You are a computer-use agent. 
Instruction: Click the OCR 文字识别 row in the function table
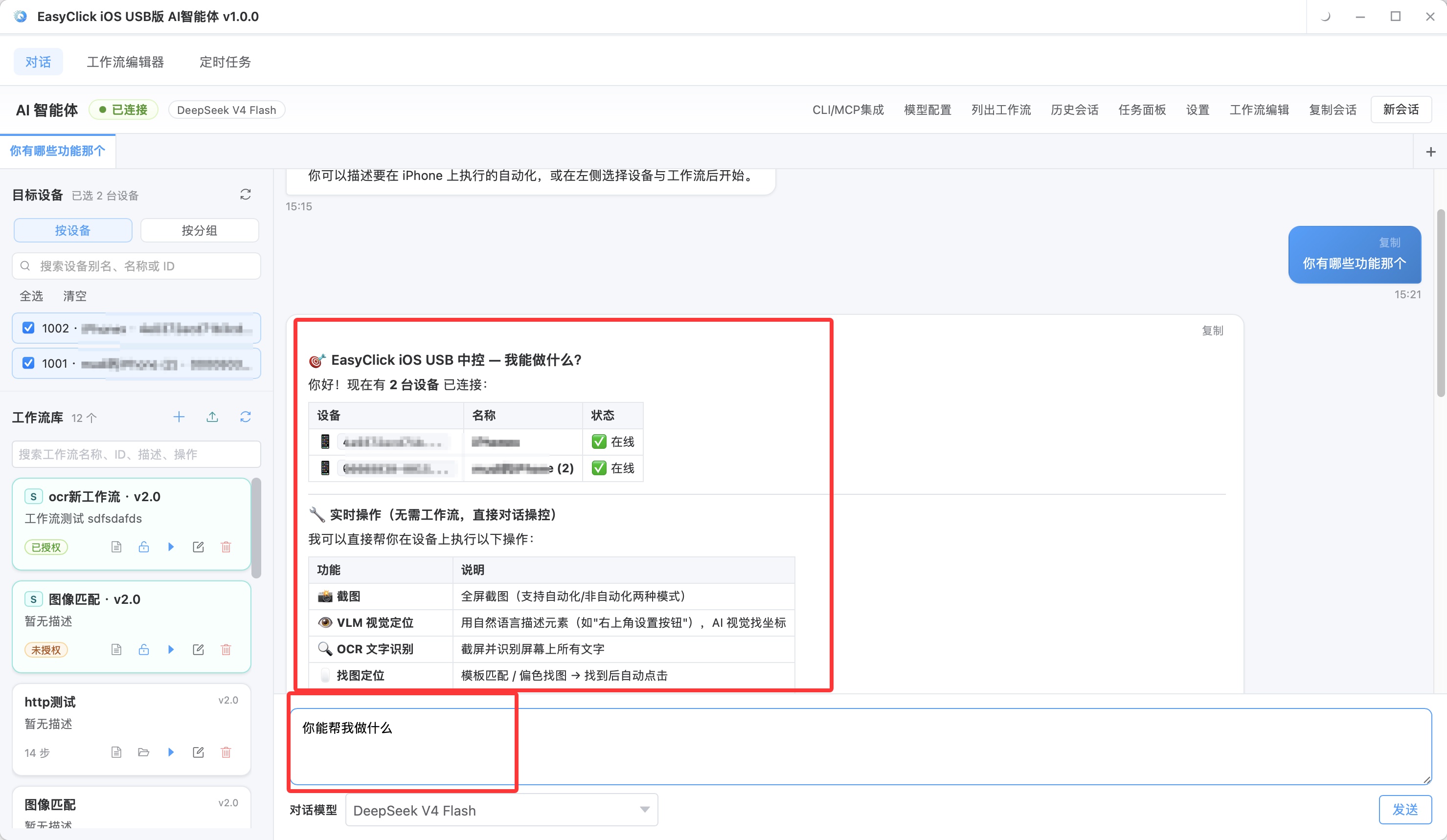(551, 649)
